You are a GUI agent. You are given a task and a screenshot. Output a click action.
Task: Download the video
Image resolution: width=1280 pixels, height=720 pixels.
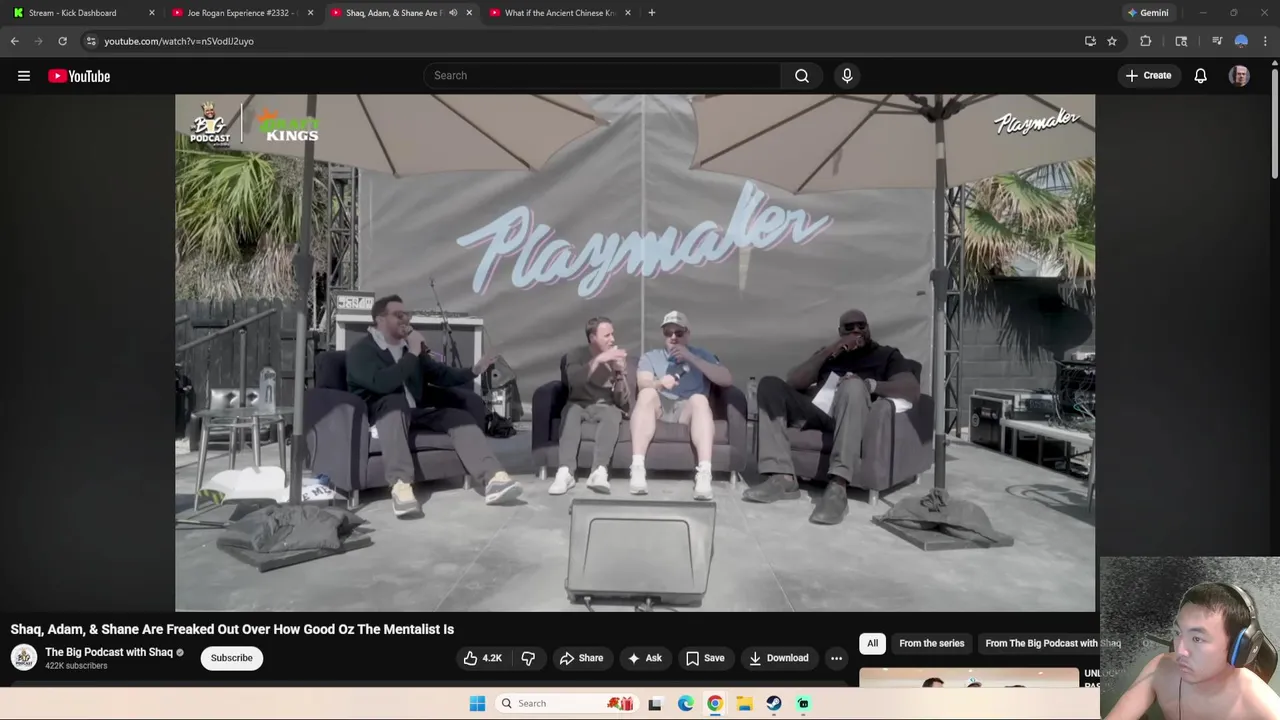pos(778,658)
